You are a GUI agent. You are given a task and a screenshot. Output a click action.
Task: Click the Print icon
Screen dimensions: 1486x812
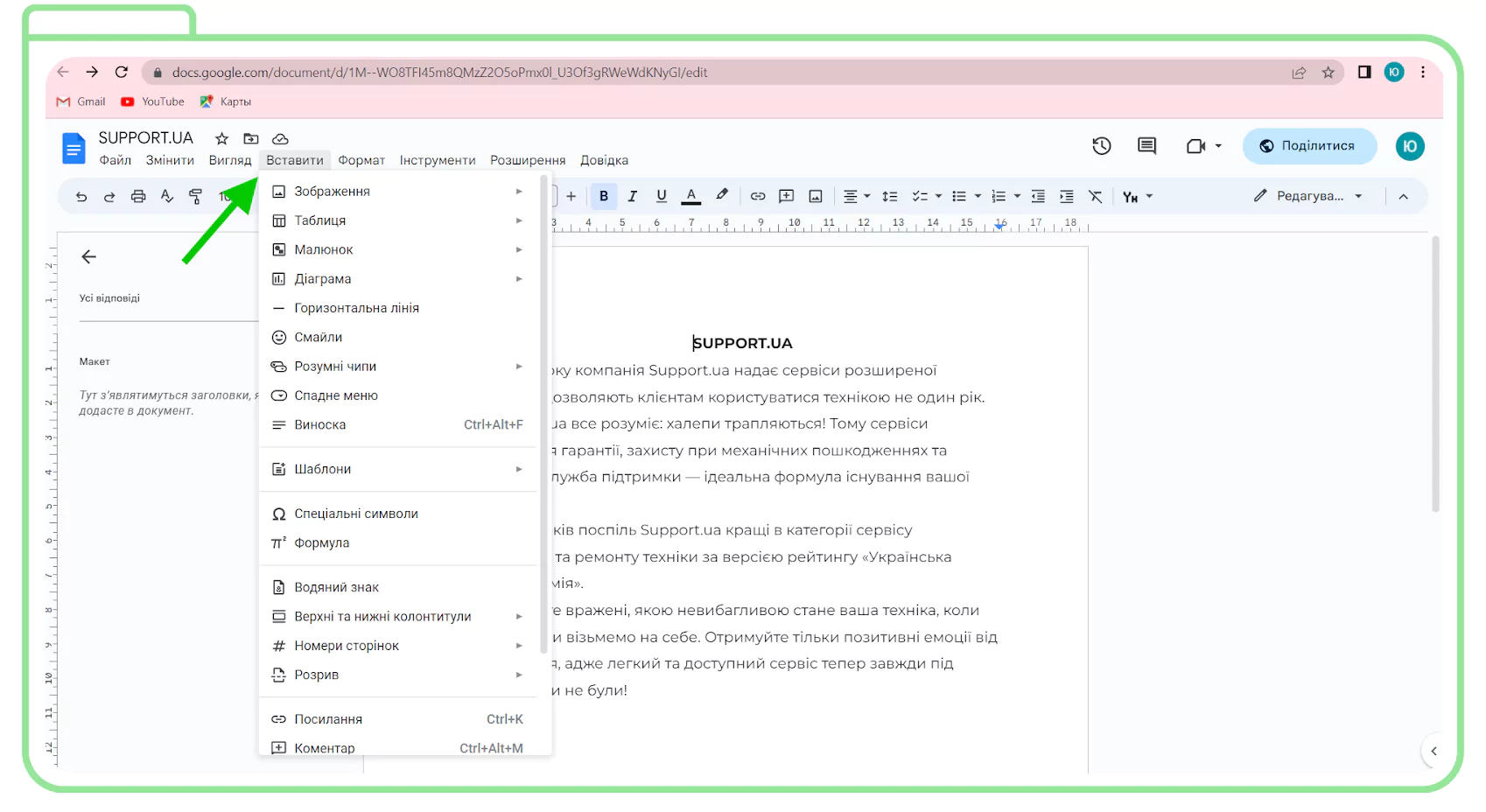tap(138, 197)
